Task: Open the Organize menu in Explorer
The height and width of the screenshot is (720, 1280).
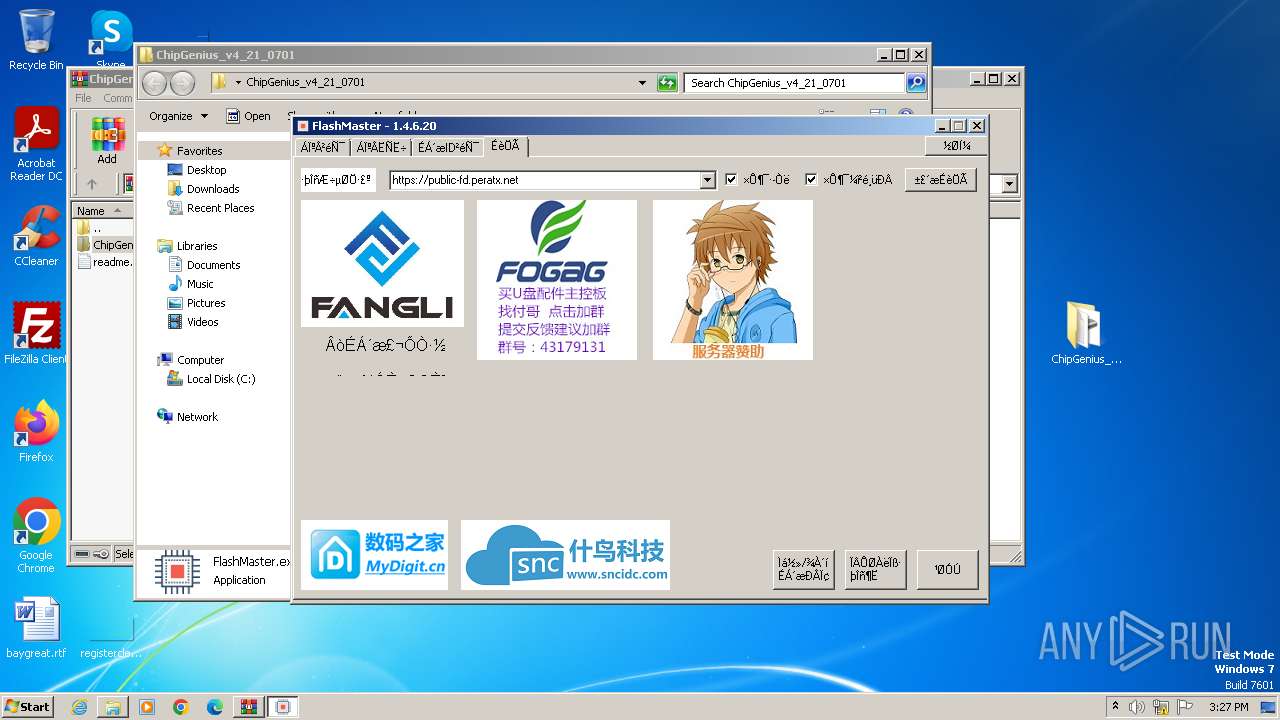Action: point(178,116)
